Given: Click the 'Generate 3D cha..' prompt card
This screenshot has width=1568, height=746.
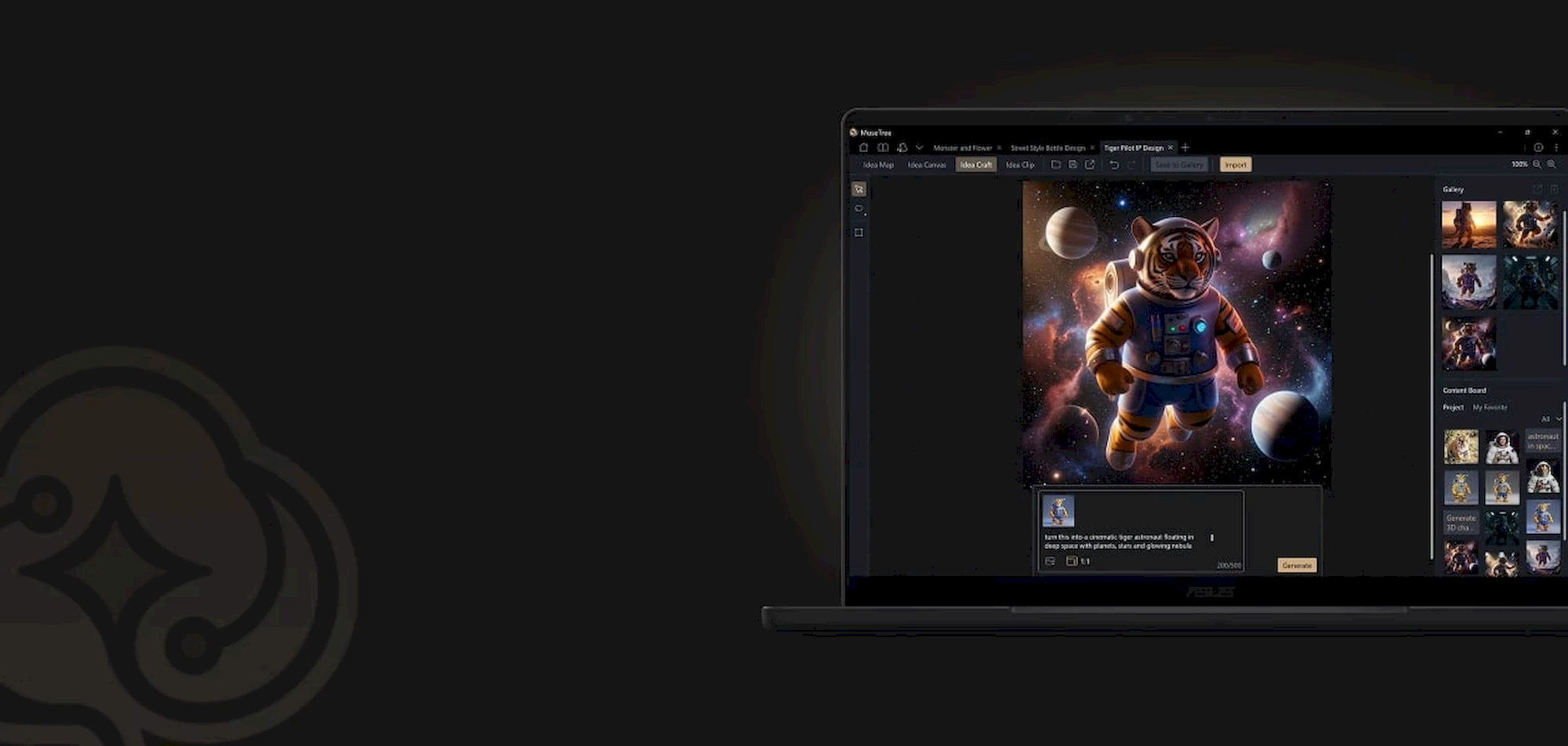Looking at the screenshot, I should click(1461, 523).
